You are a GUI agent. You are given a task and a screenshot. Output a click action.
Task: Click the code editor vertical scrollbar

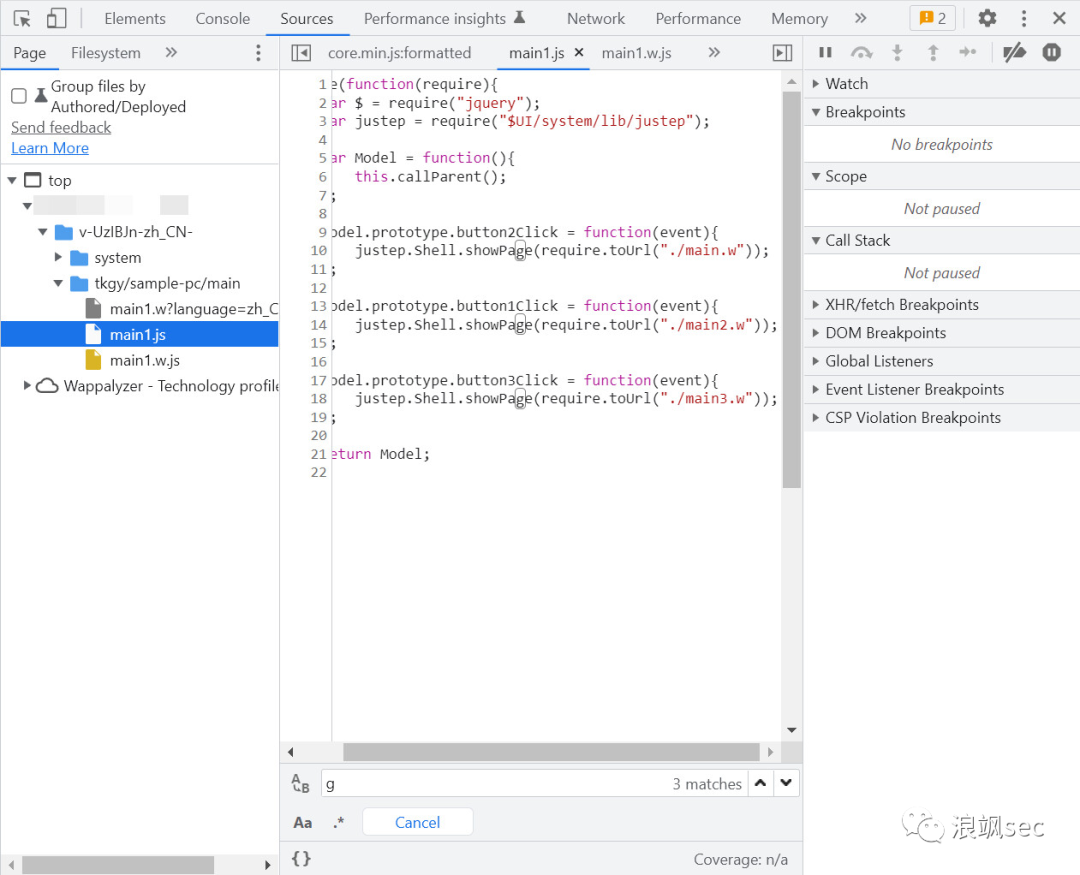coord(791,289)
